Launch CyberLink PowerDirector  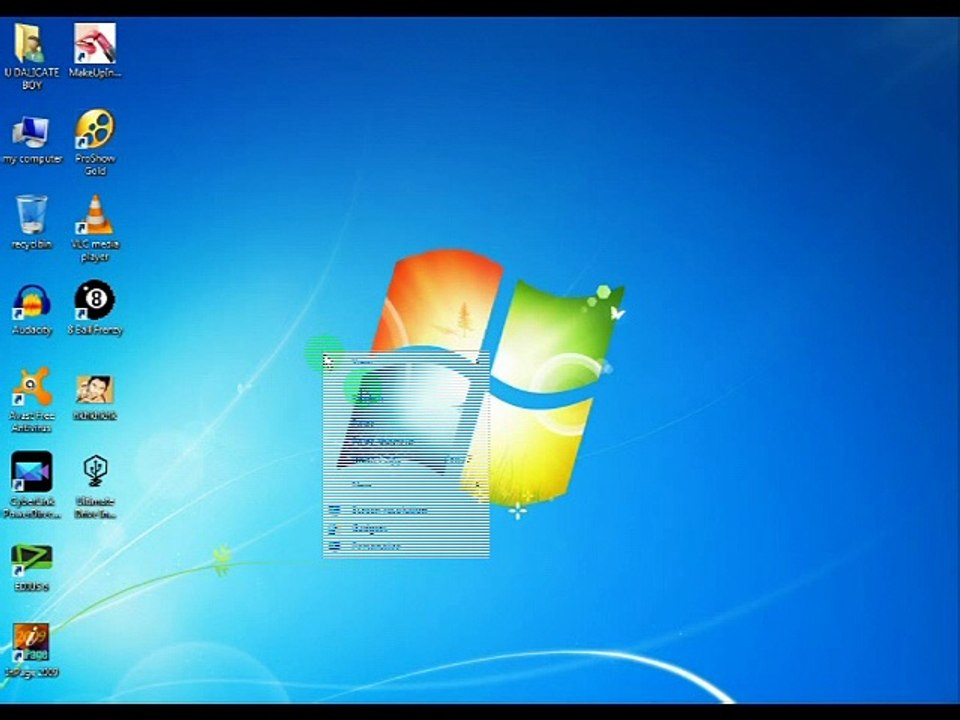click(x=32, y=486)
